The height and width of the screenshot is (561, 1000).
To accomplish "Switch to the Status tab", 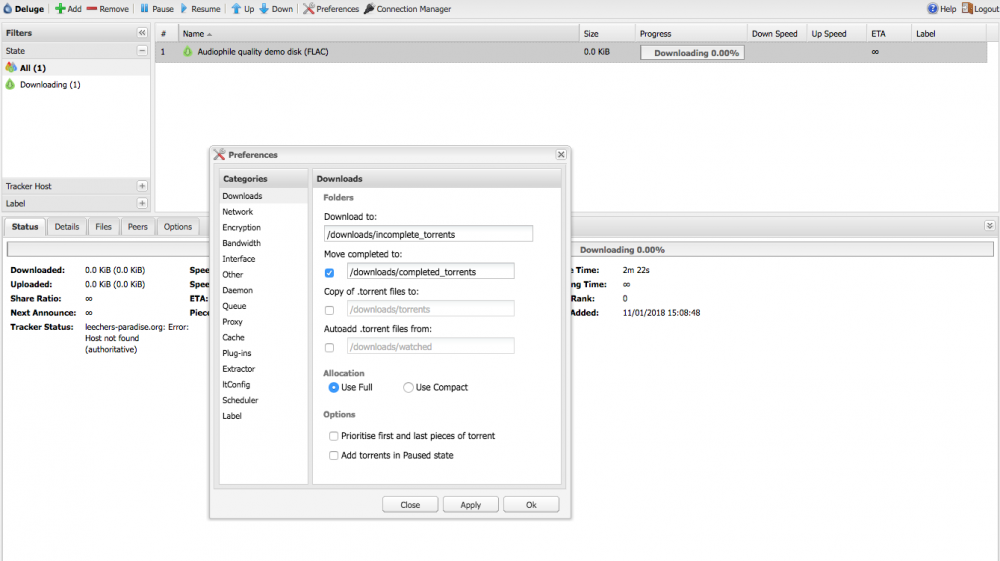I will click(x=25, y=226).
